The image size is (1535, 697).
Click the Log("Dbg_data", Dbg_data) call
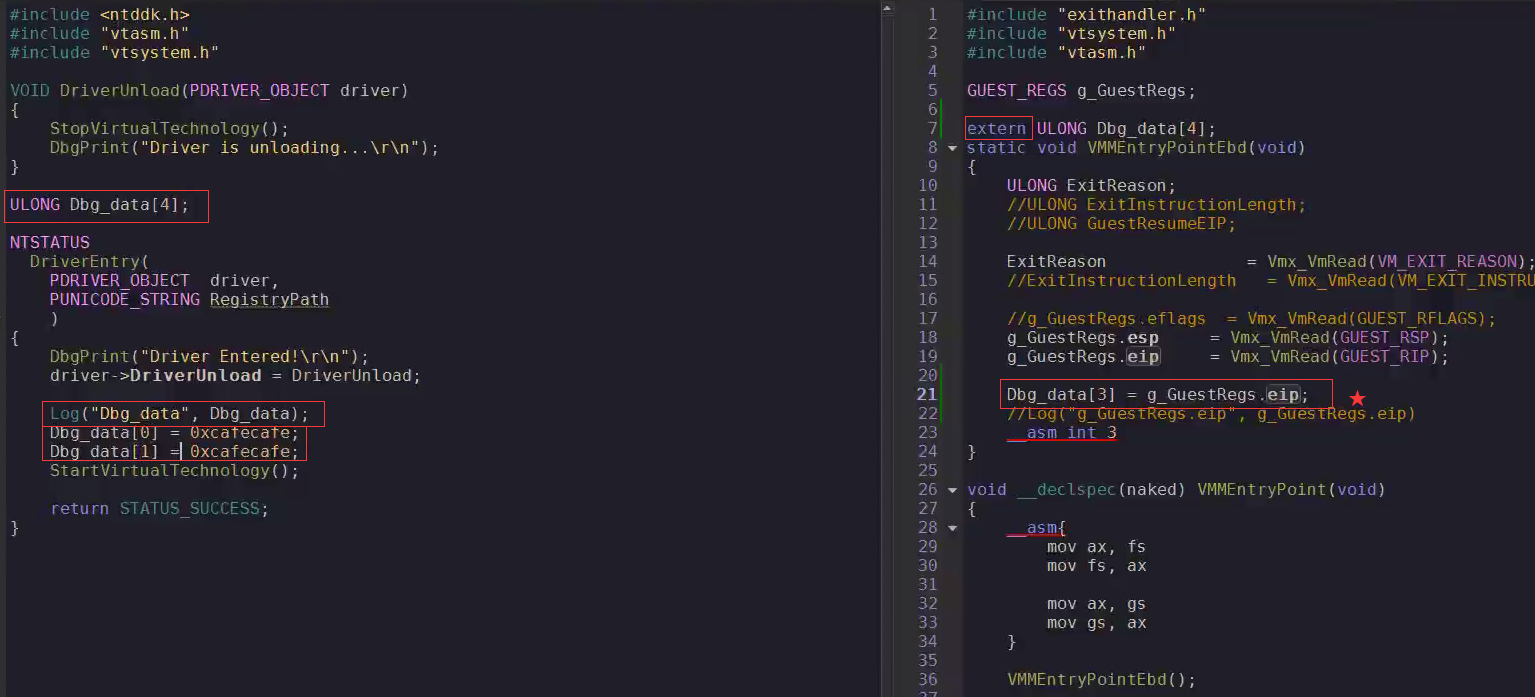(180, 413)
